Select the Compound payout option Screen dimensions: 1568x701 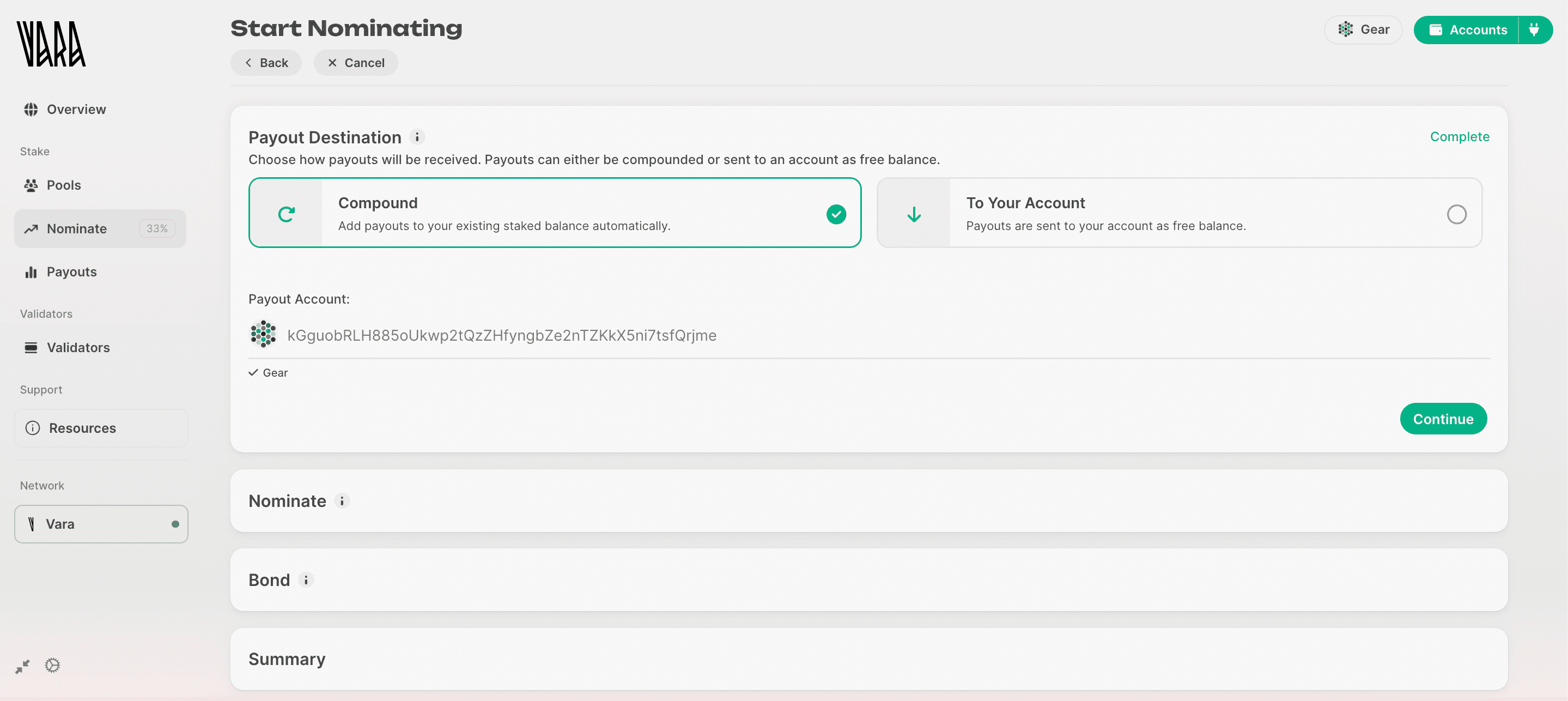pyautogui.click(x=554, y=213)
